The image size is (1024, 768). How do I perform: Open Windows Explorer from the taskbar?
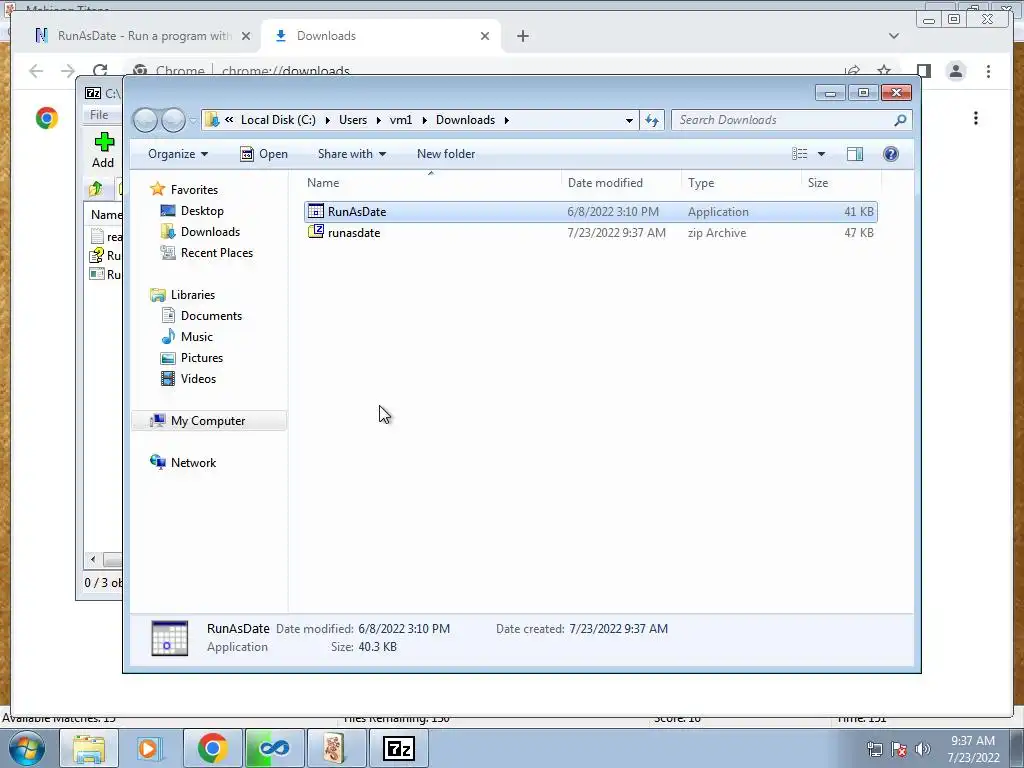coord(89,748)
